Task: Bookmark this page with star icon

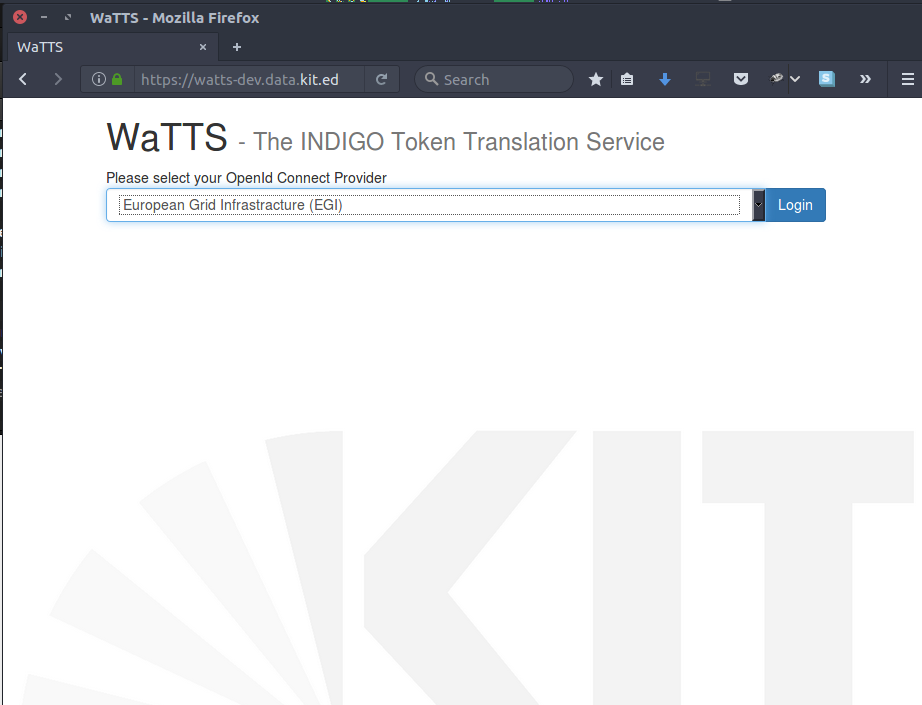Action: point(596,79)
